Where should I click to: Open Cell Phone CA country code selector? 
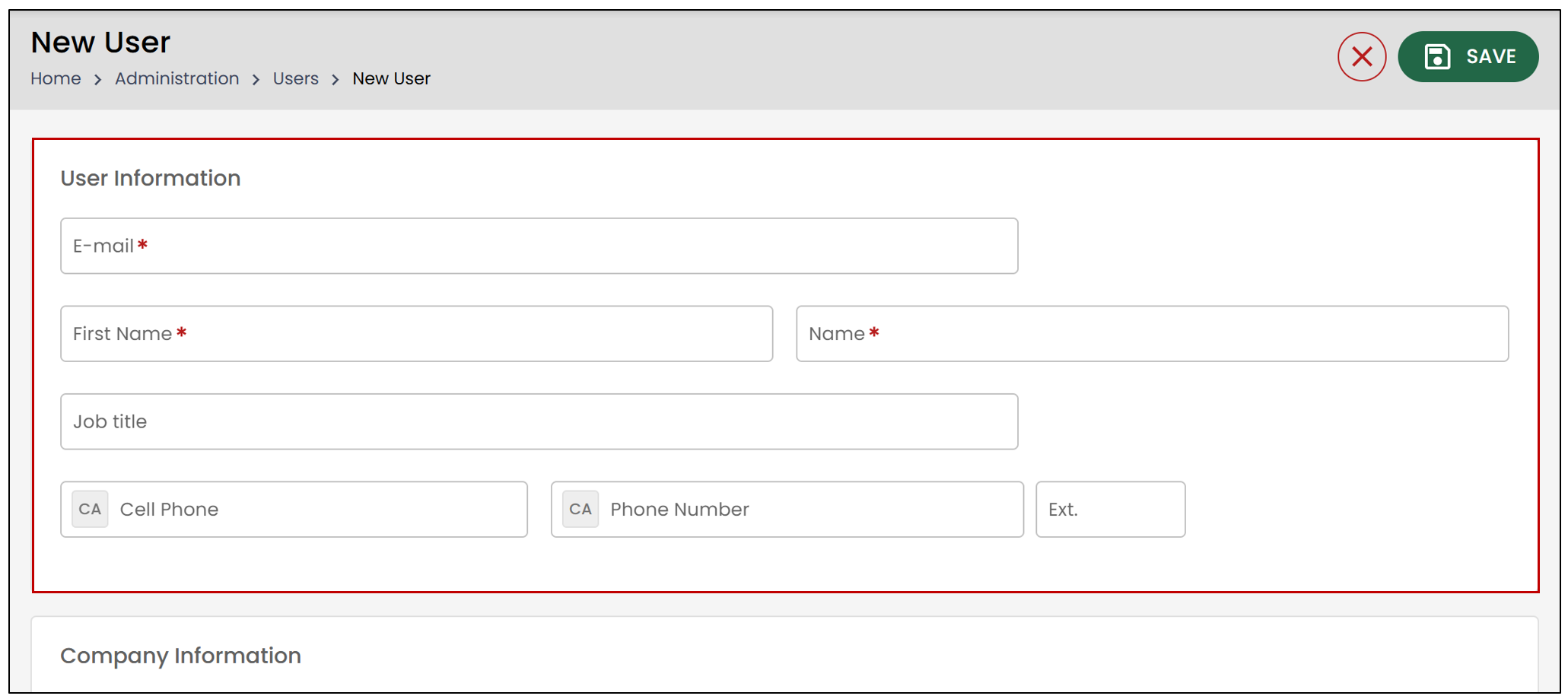pos(90,509)
